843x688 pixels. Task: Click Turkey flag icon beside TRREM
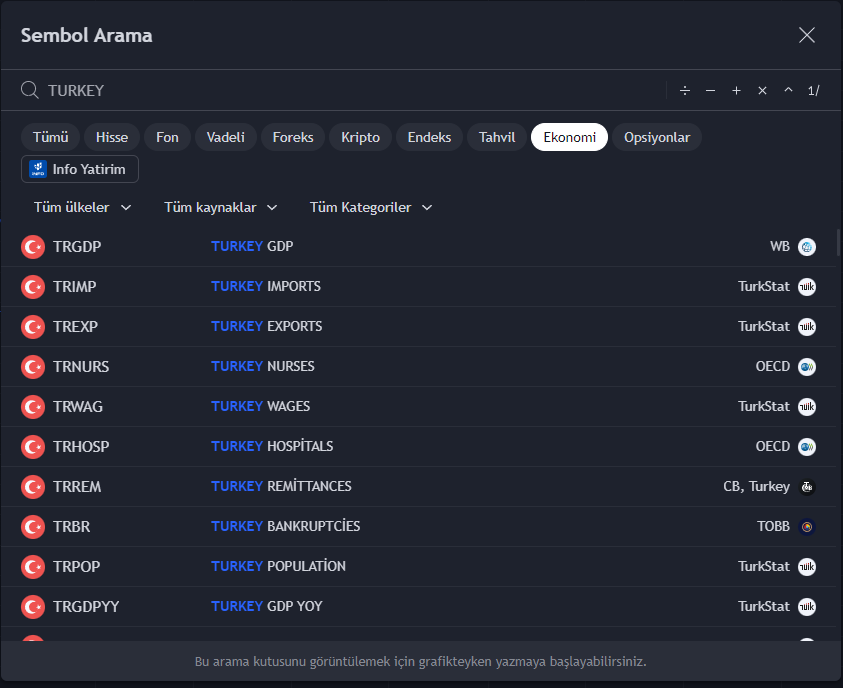pos(33,487)
